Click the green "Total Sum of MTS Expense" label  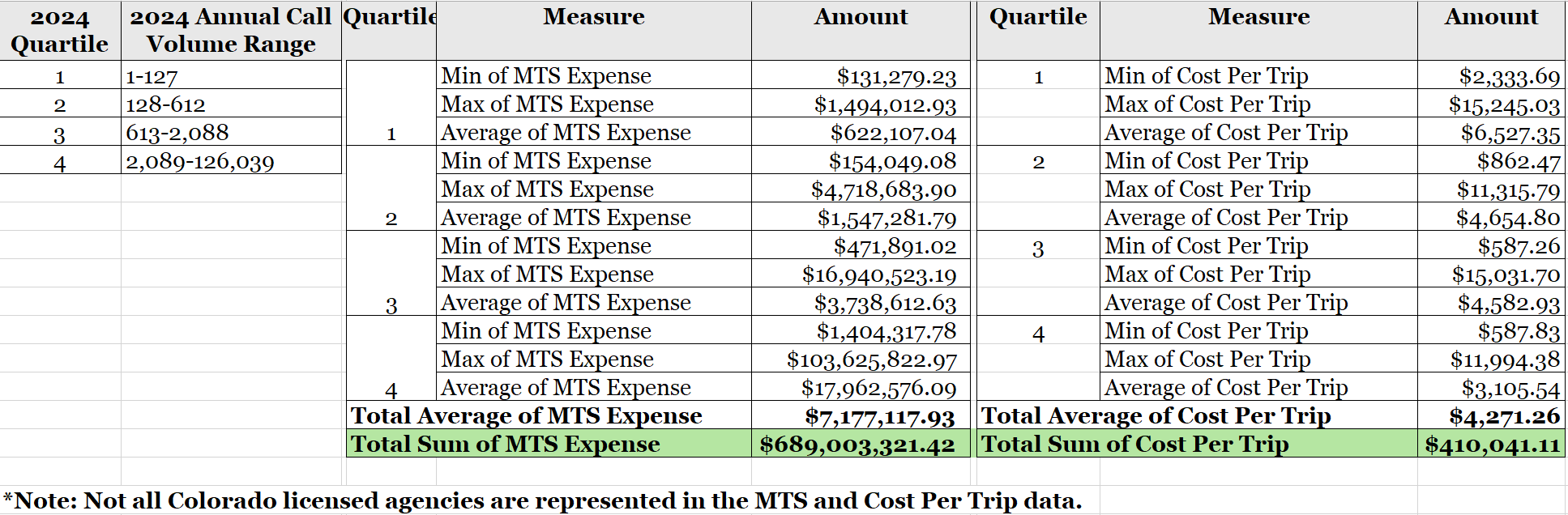tap(505, 445)
